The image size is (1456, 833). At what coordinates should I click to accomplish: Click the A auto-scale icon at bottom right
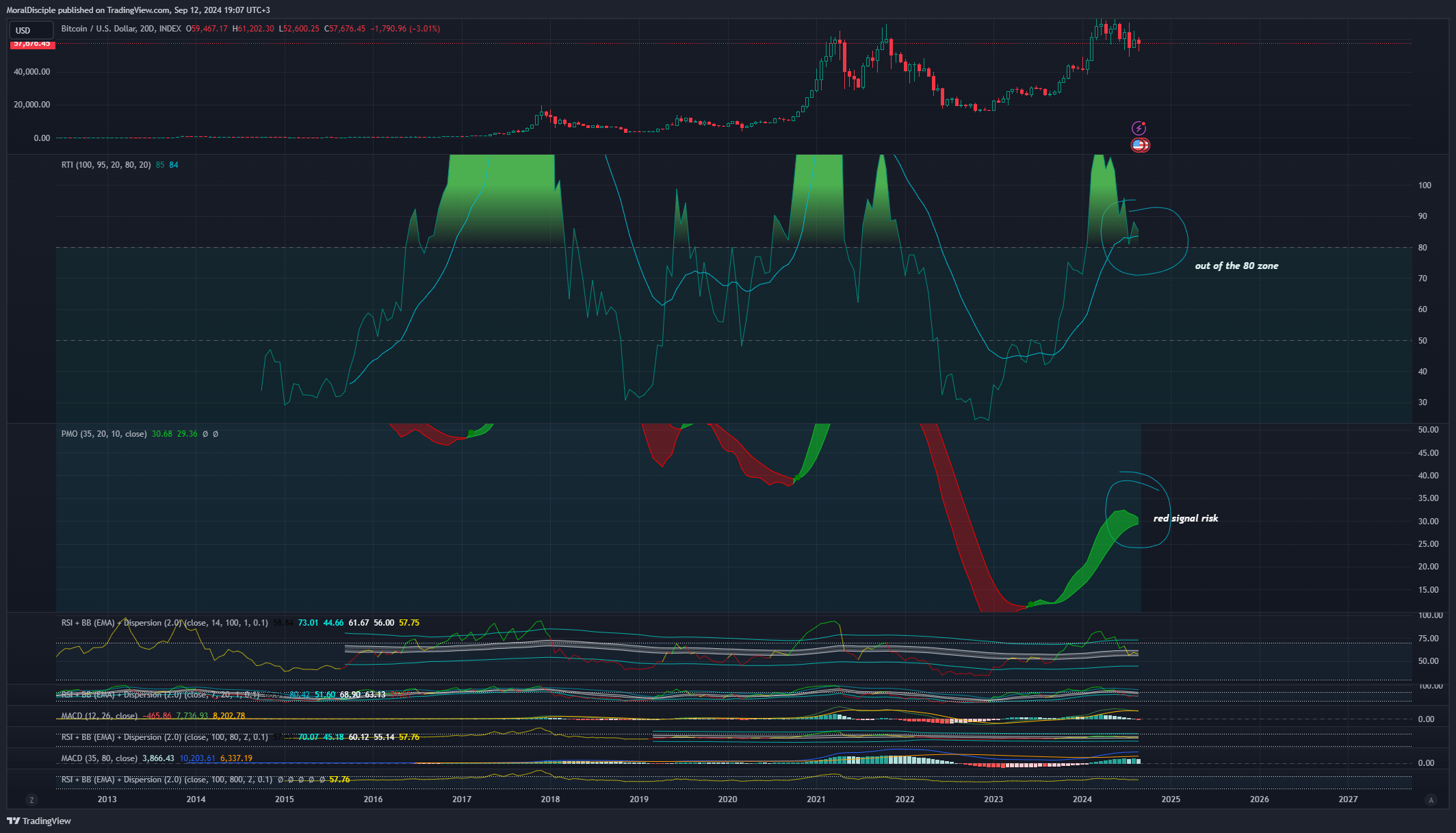[x=1431, y=799]
